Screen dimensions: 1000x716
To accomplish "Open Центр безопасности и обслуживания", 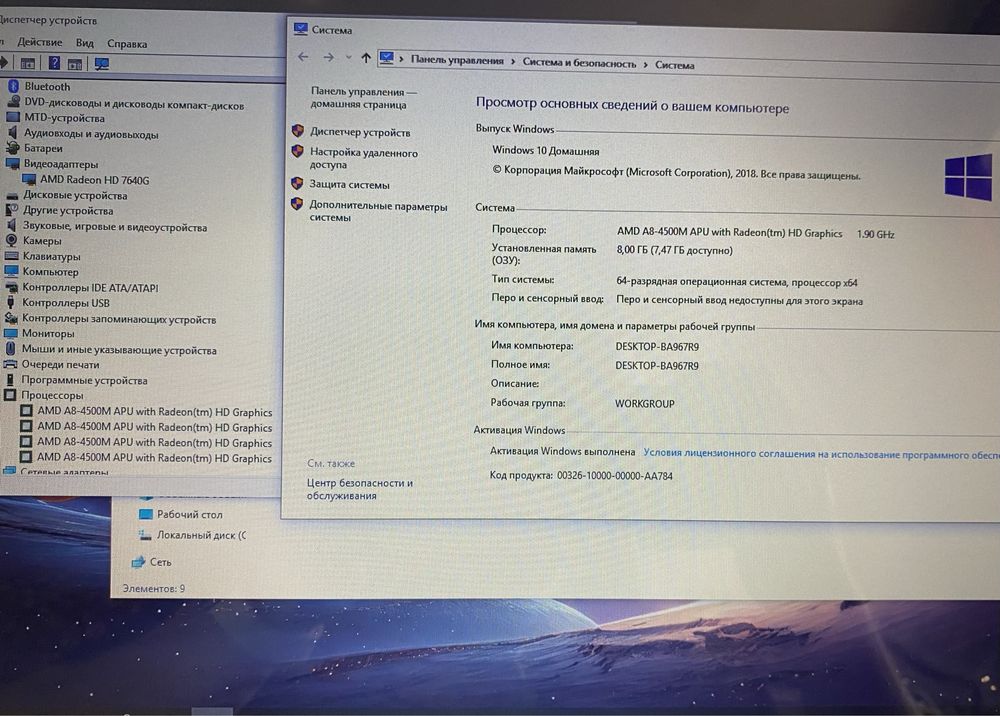I will pos(360,489).
